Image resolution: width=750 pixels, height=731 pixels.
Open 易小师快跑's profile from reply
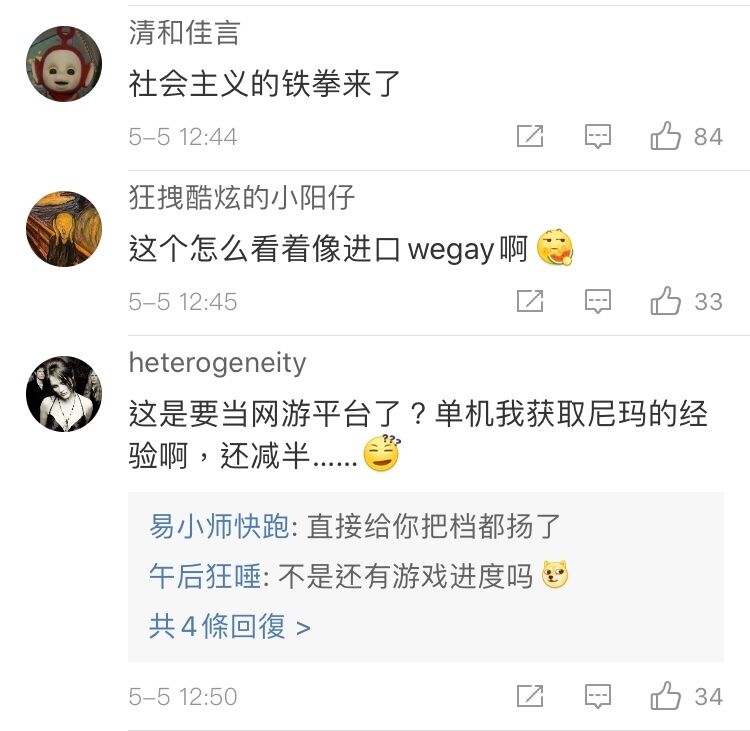point(219,526)
